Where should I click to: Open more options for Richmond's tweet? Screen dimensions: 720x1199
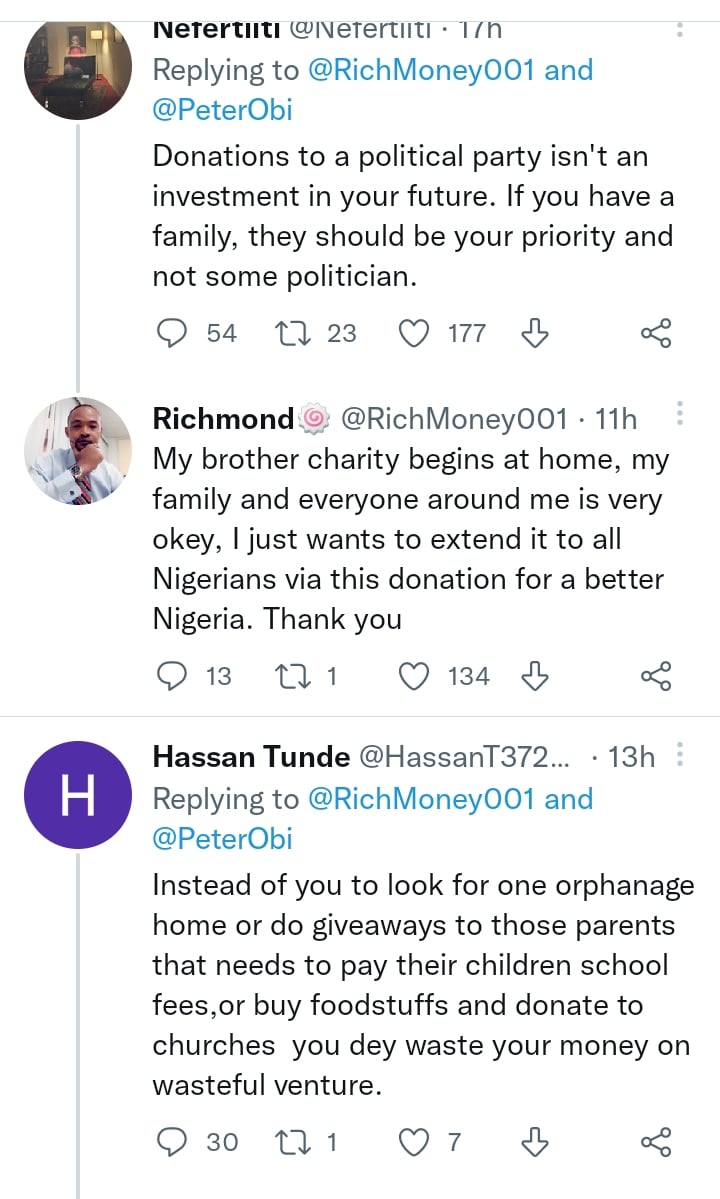[680, 414]
